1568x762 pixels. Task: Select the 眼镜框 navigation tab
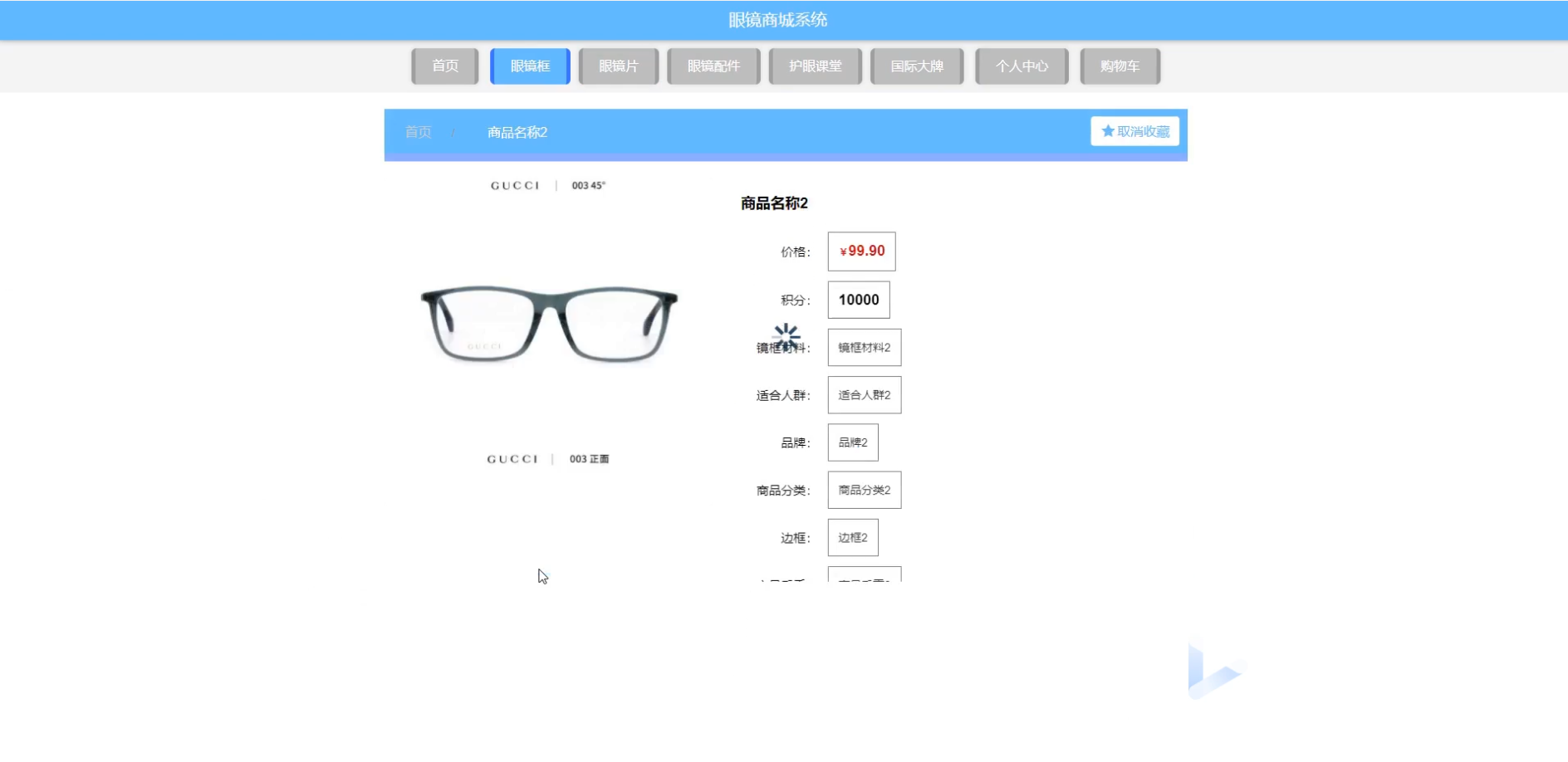530,66
